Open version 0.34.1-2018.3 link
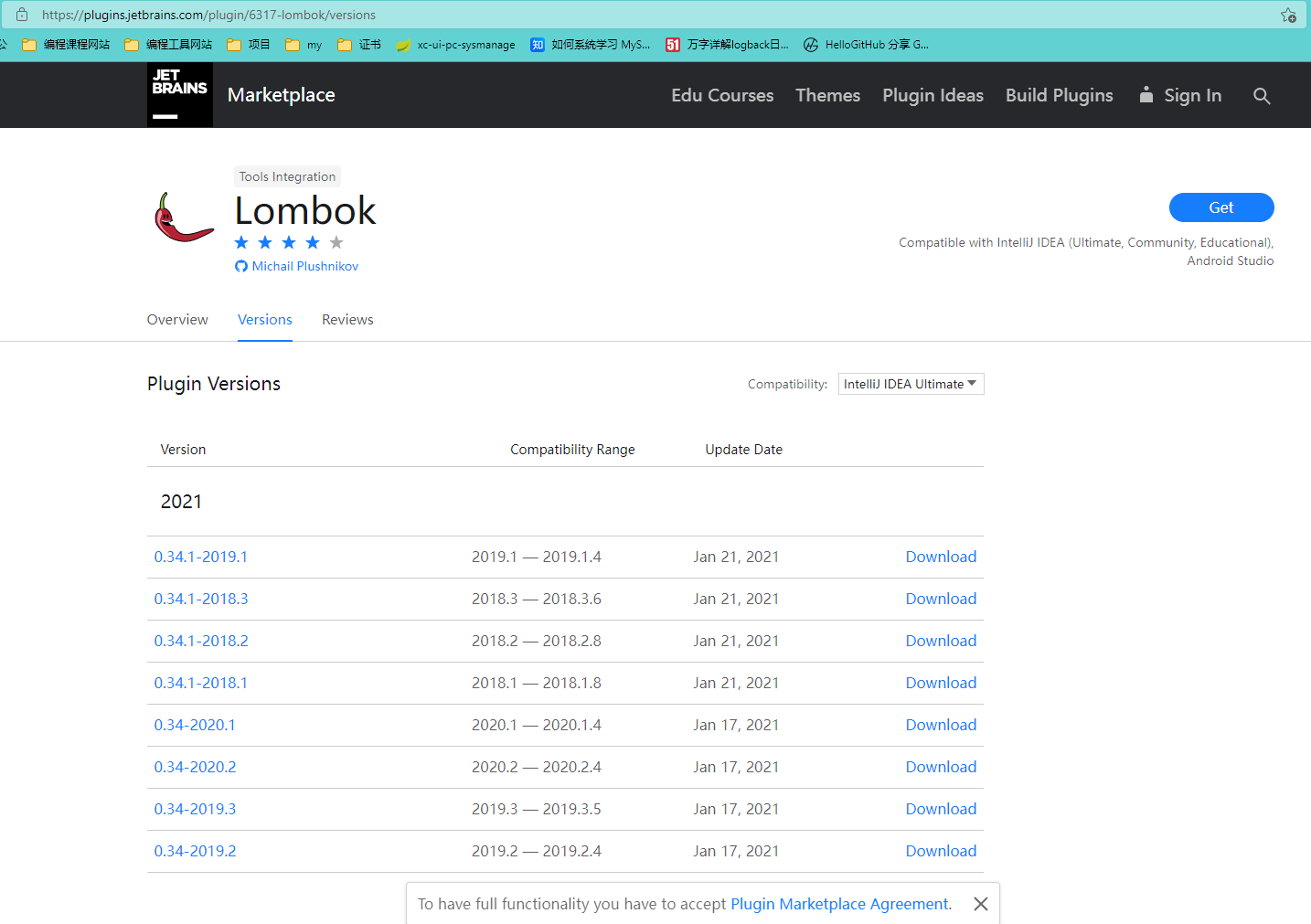The image size is (1311, 924). pyautogui.click(x=201, y=599)
